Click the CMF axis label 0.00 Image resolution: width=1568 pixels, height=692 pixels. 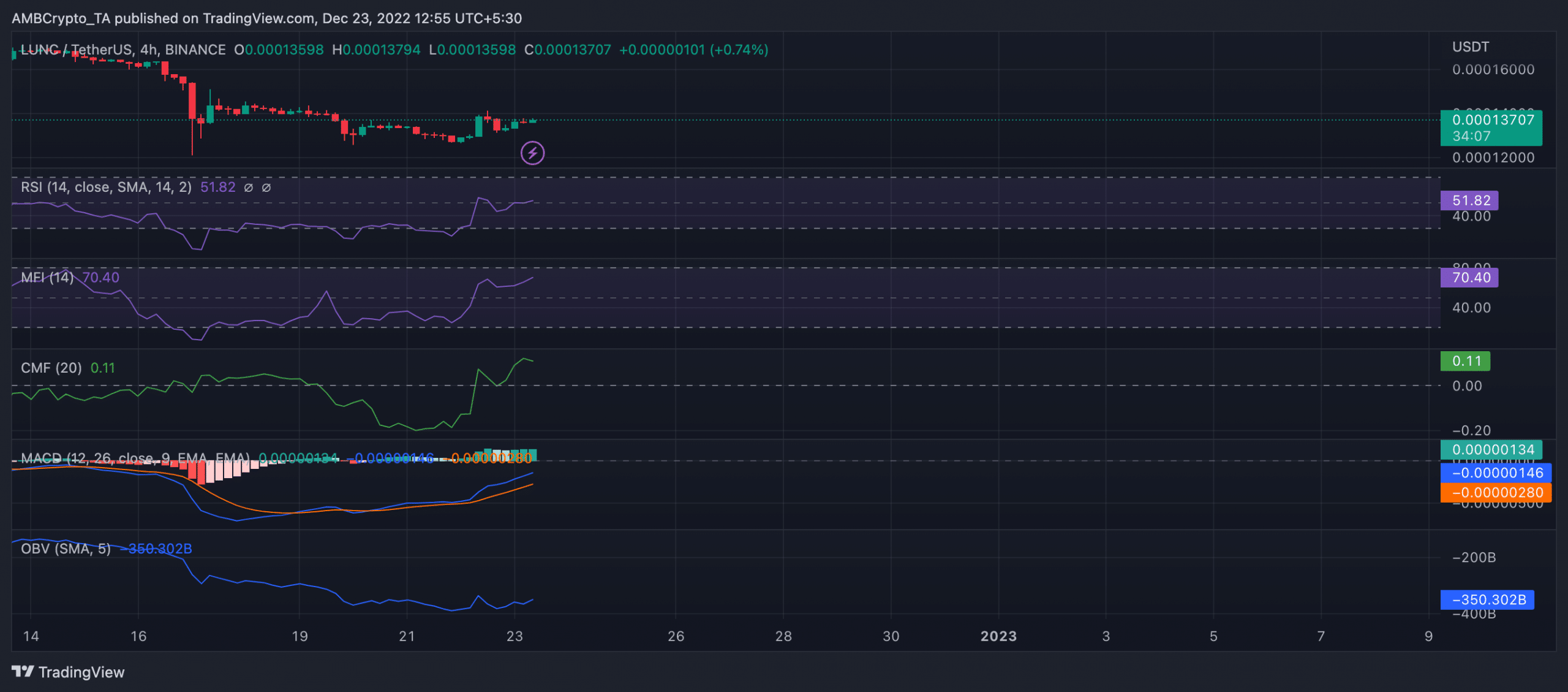click(x=1467, y=386)
